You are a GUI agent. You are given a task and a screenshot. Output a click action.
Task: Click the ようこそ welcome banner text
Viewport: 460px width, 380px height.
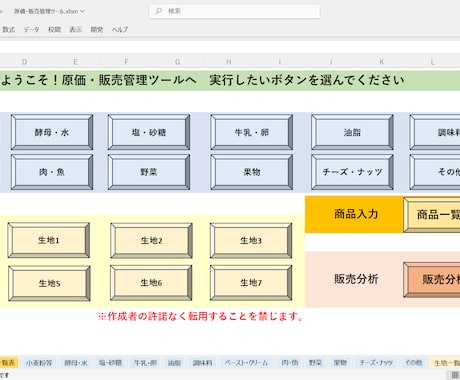point(203,80)
